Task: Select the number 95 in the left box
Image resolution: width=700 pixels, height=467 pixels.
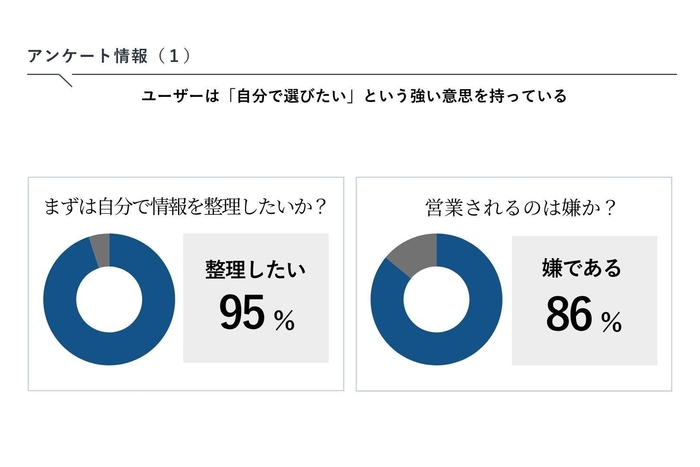Action: pyautogui.click(x=241, y=316)
